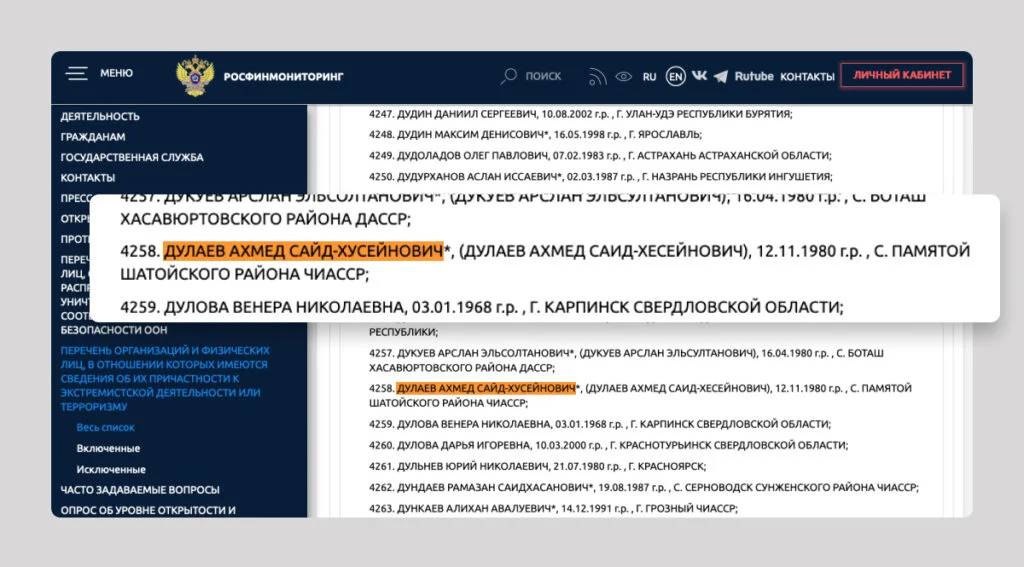Select Весь список sub-item

(x=105, y=428)
